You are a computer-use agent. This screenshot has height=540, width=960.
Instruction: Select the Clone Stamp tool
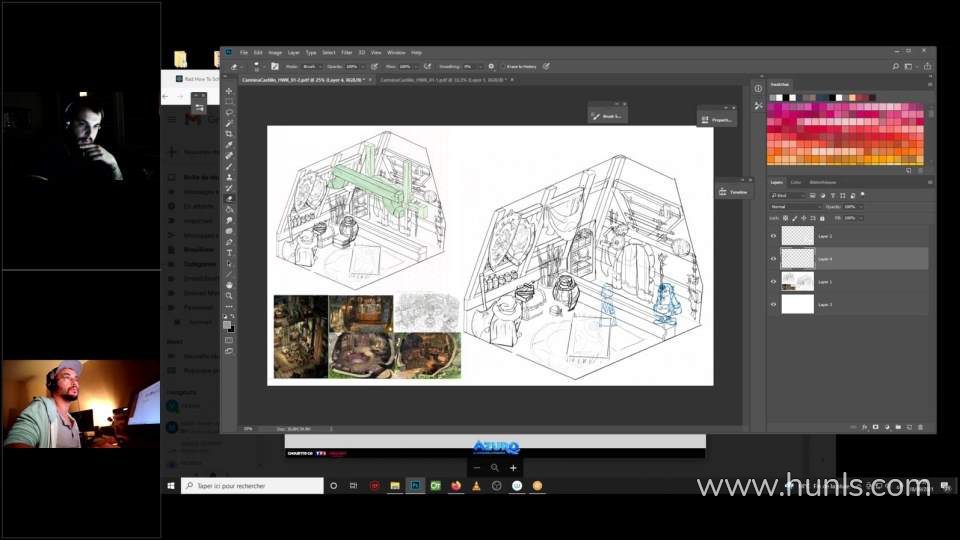(229, 177)
